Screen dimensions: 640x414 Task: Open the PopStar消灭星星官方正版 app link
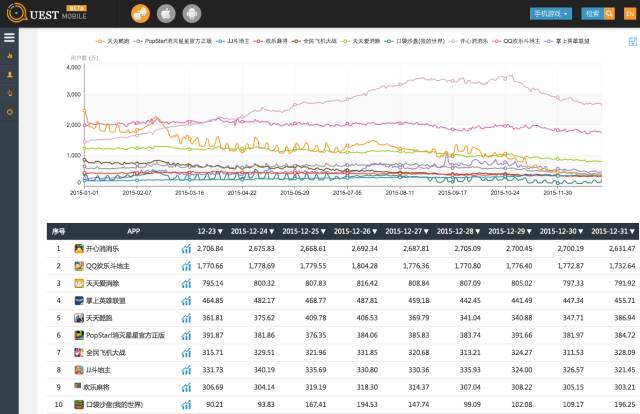click(125, 336)
